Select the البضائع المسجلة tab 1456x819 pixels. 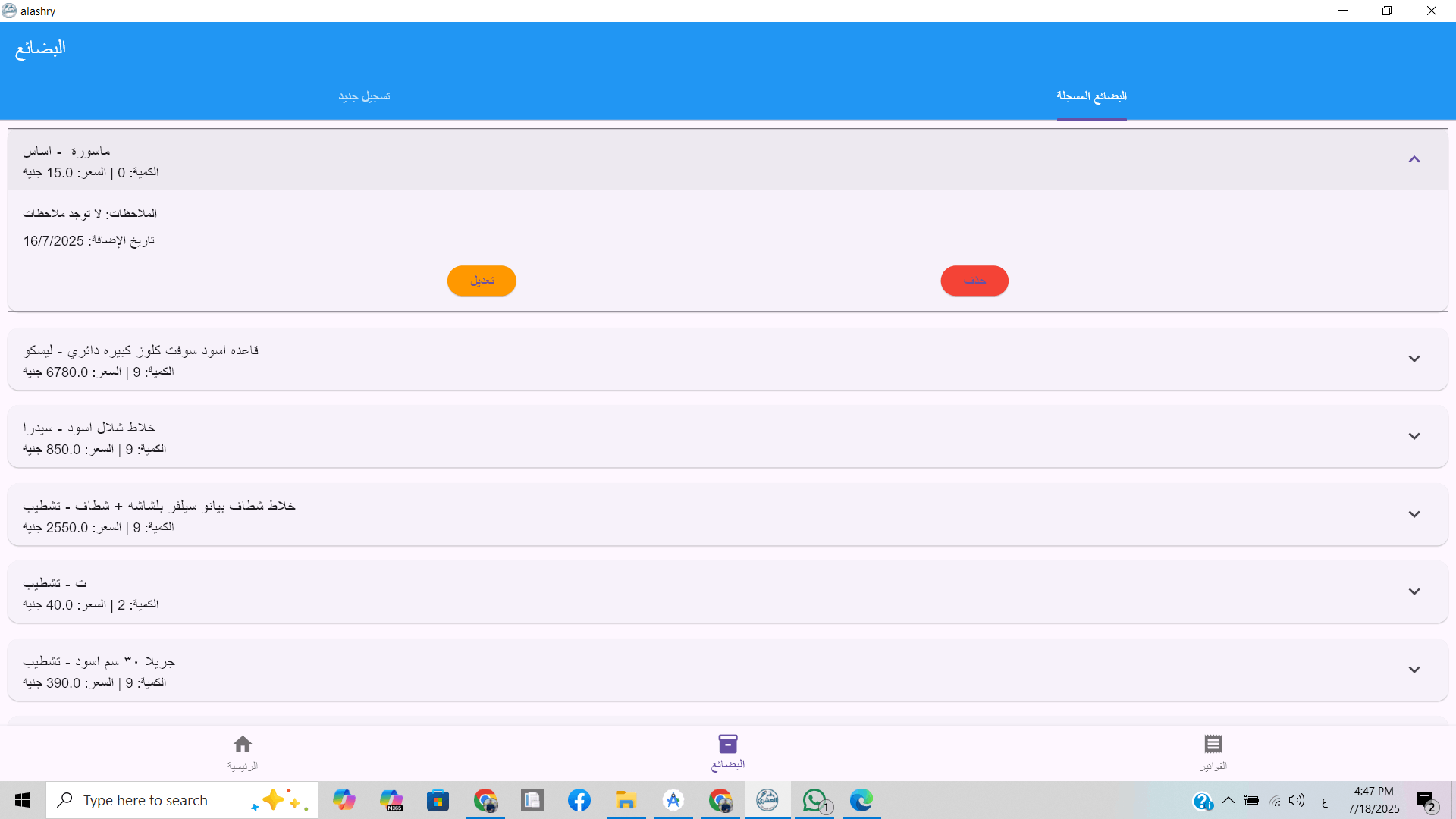pos(1091,96)
